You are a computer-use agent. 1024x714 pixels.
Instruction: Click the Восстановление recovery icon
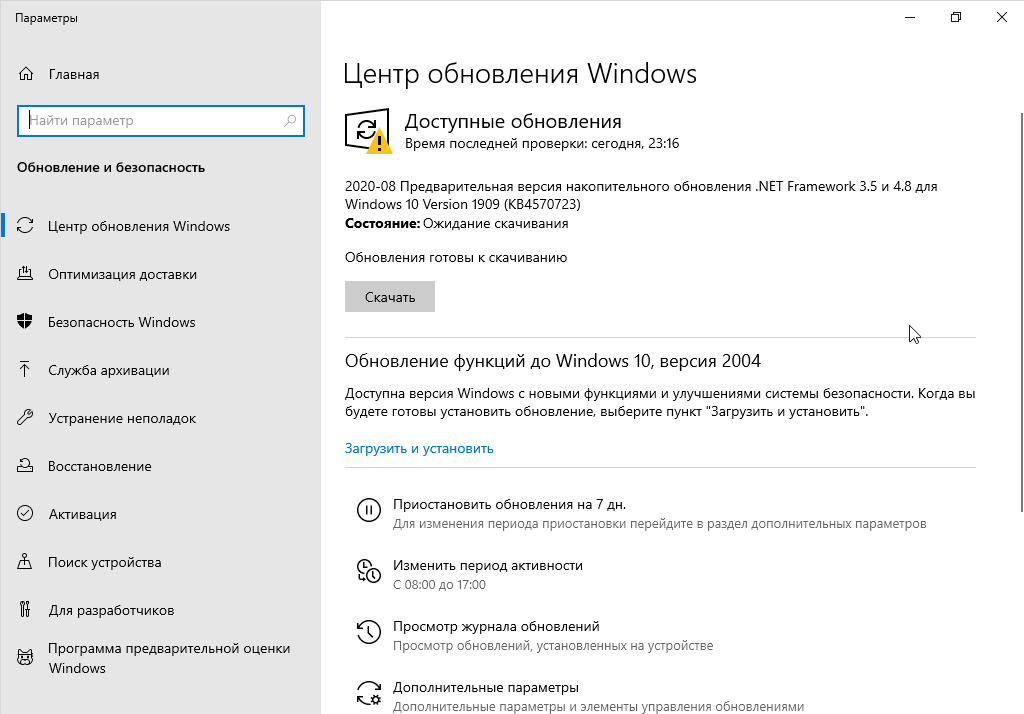(26, 466)
